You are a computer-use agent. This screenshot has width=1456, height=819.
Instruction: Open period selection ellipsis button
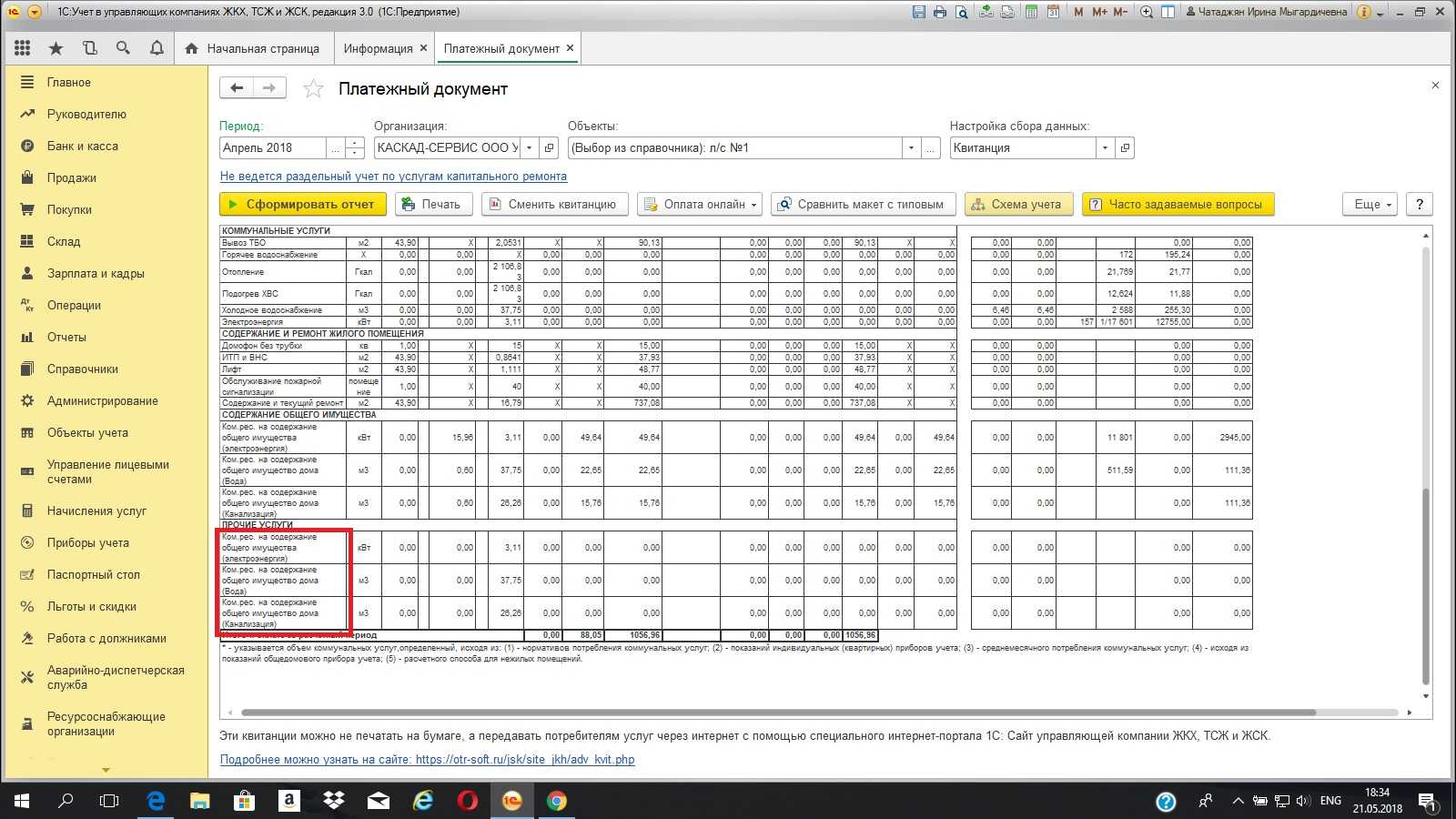(x=335, y=147)
